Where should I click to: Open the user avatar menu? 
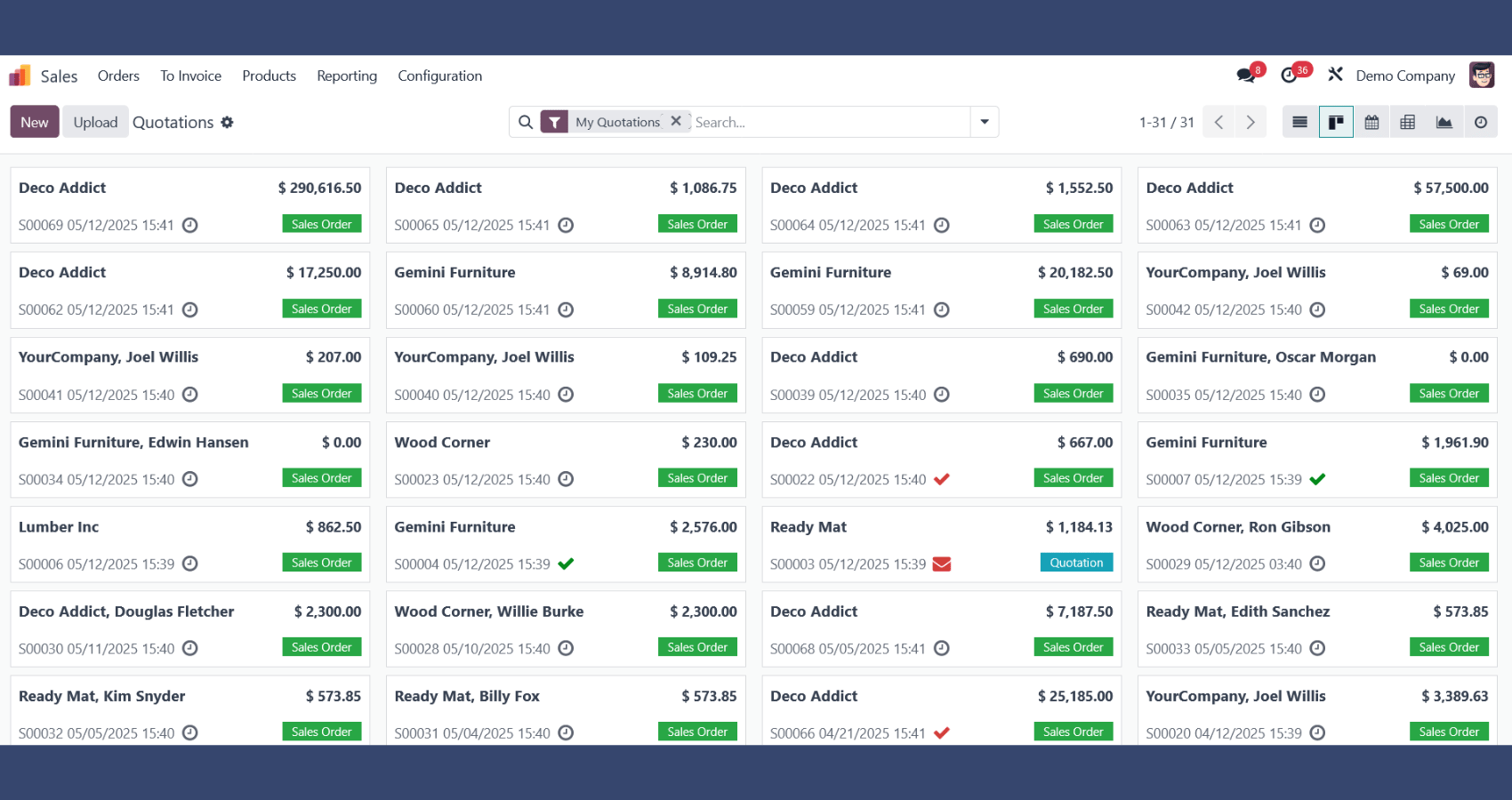pos(1482,76)
